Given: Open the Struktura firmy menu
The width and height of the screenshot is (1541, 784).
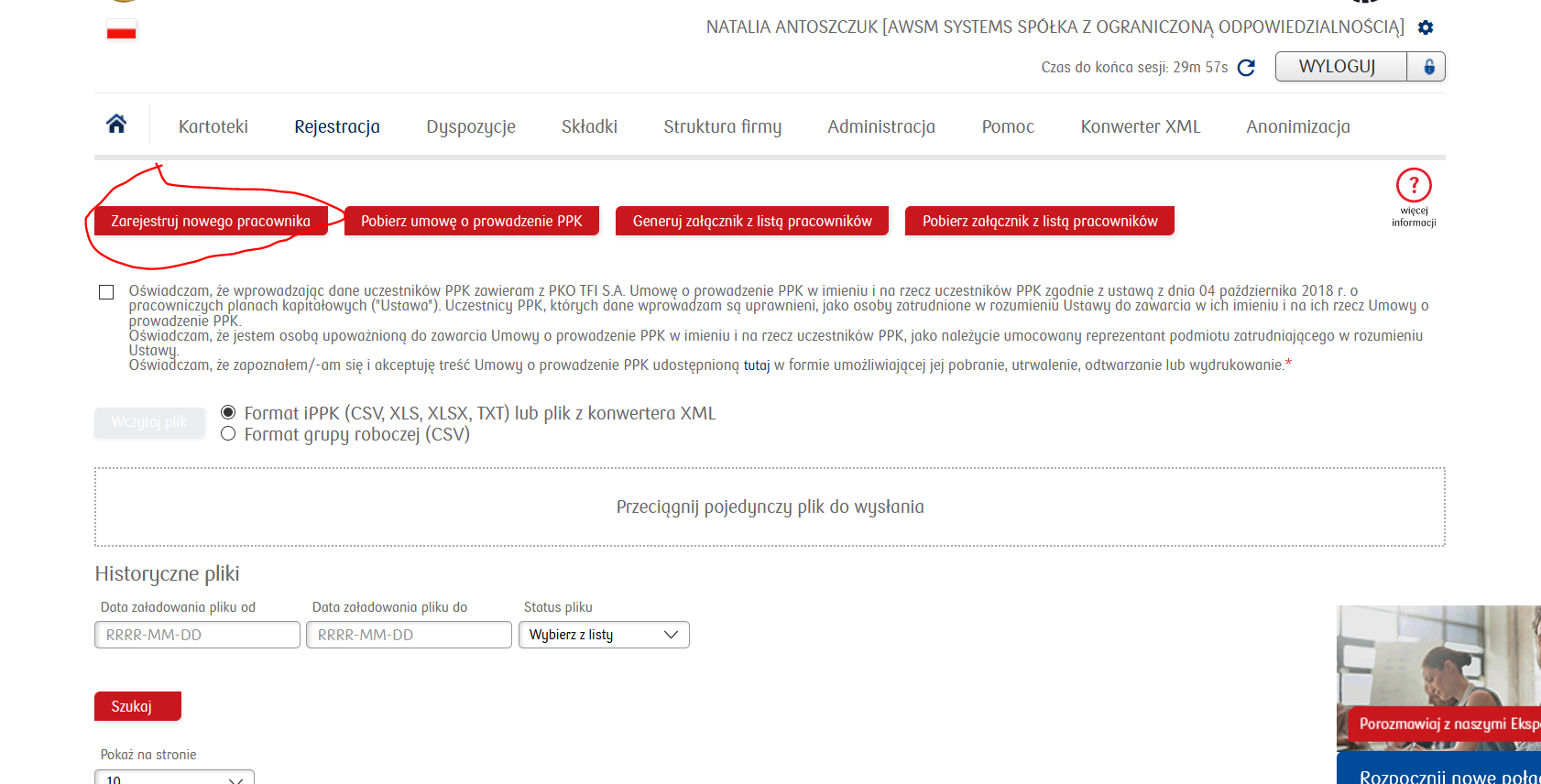Looking at the screenshot, I should (723, 126).
